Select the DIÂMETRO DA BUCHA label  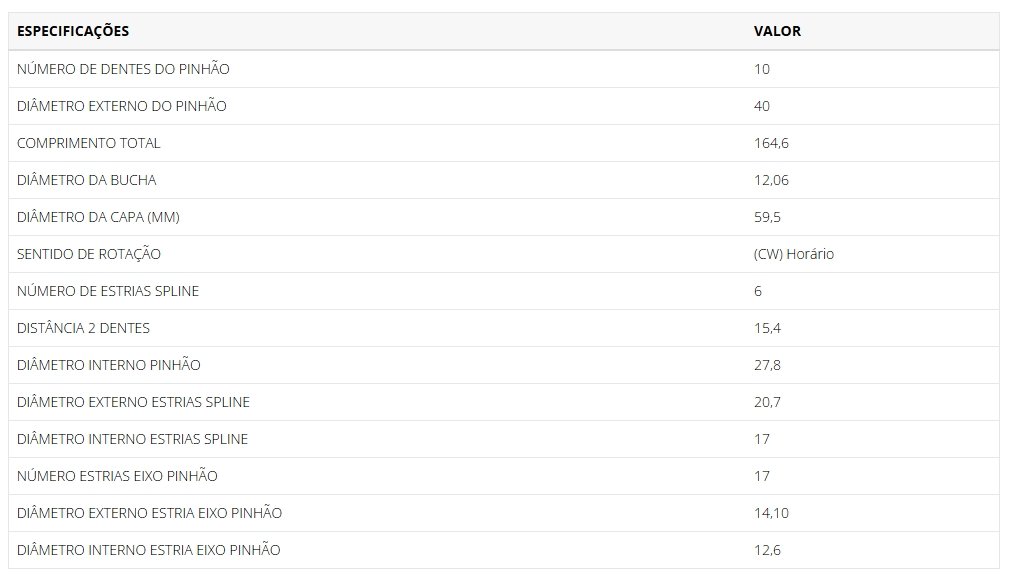pyautogui.click(x=86, y=180)
